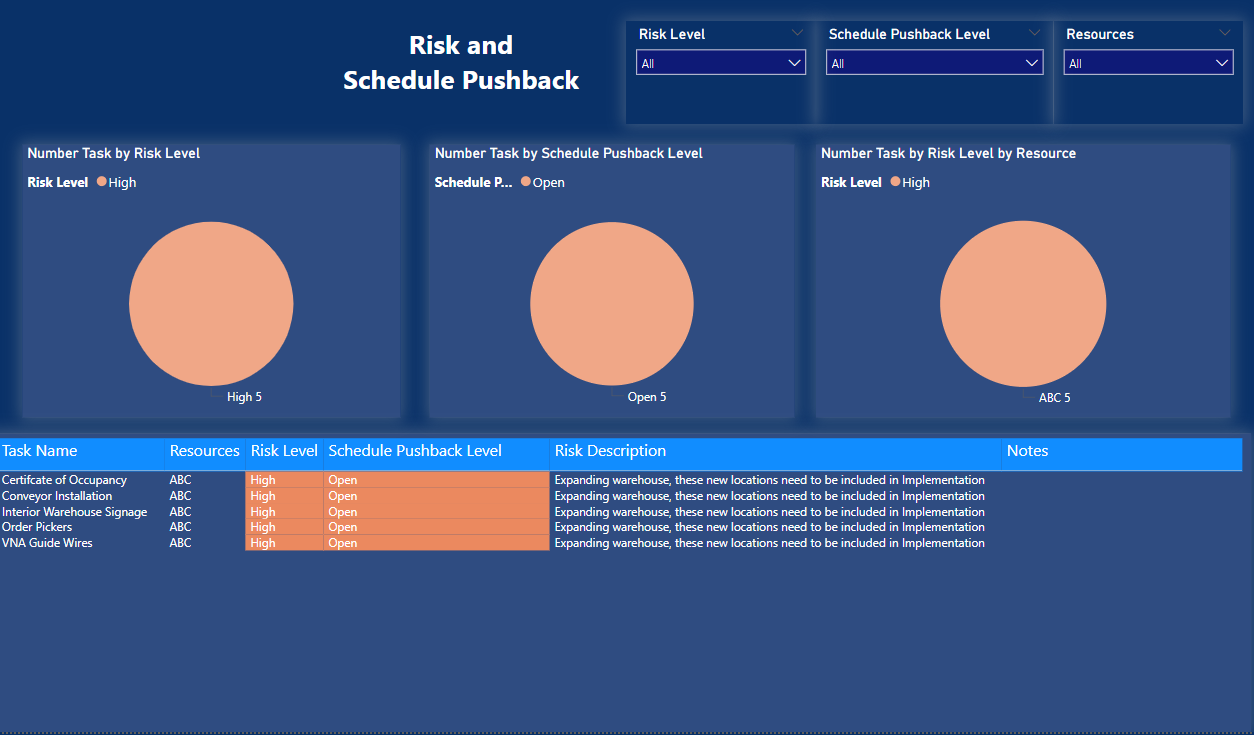Viewport: 1254px width, 735px height.
Task: Open the Resources "All" dropdown
Action: (1147, 63)
